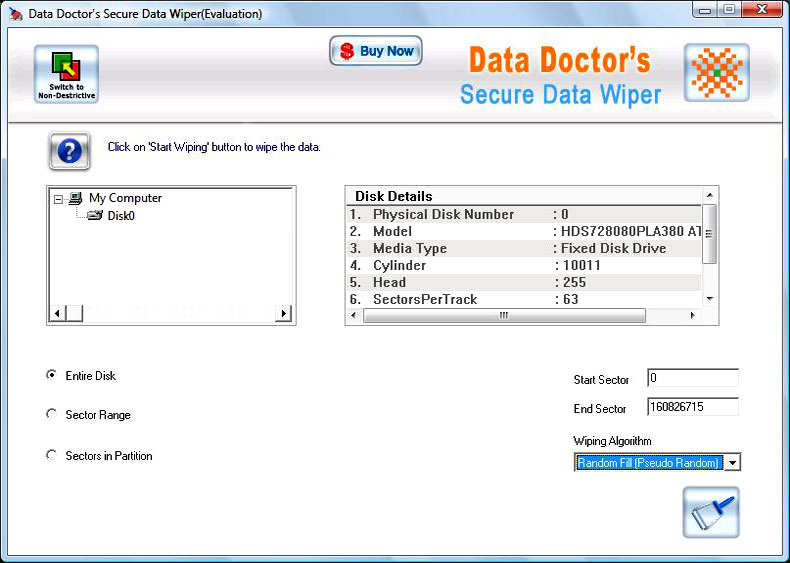This screenshot has height=563, width=790.
Task: Click the app icon in title bar
Action: pyautogui.click(x=16, y=14)
